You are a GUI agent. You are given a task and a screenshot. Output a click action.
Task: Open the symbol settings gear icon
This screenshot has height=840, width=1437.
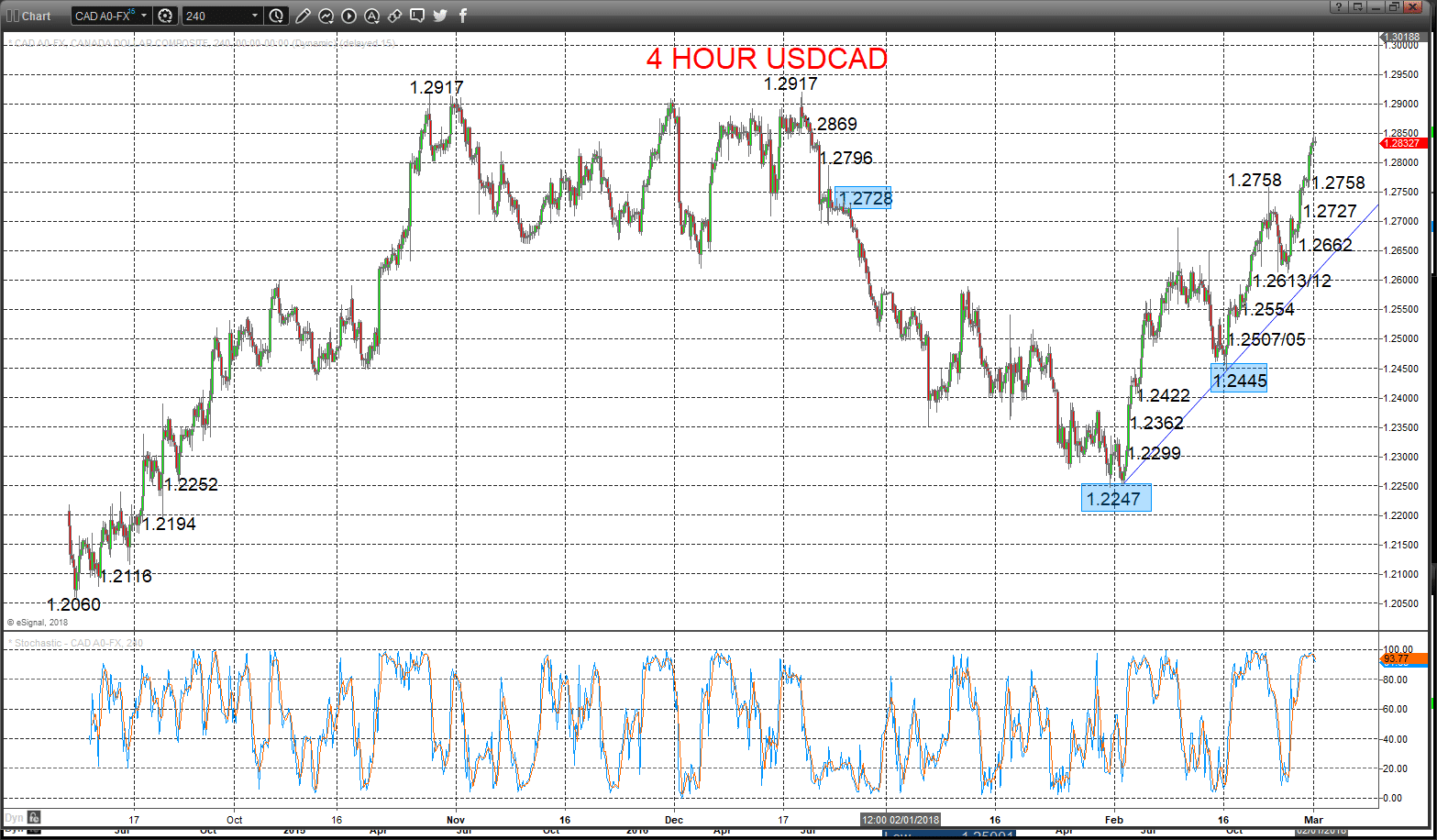tap(165, 16)
